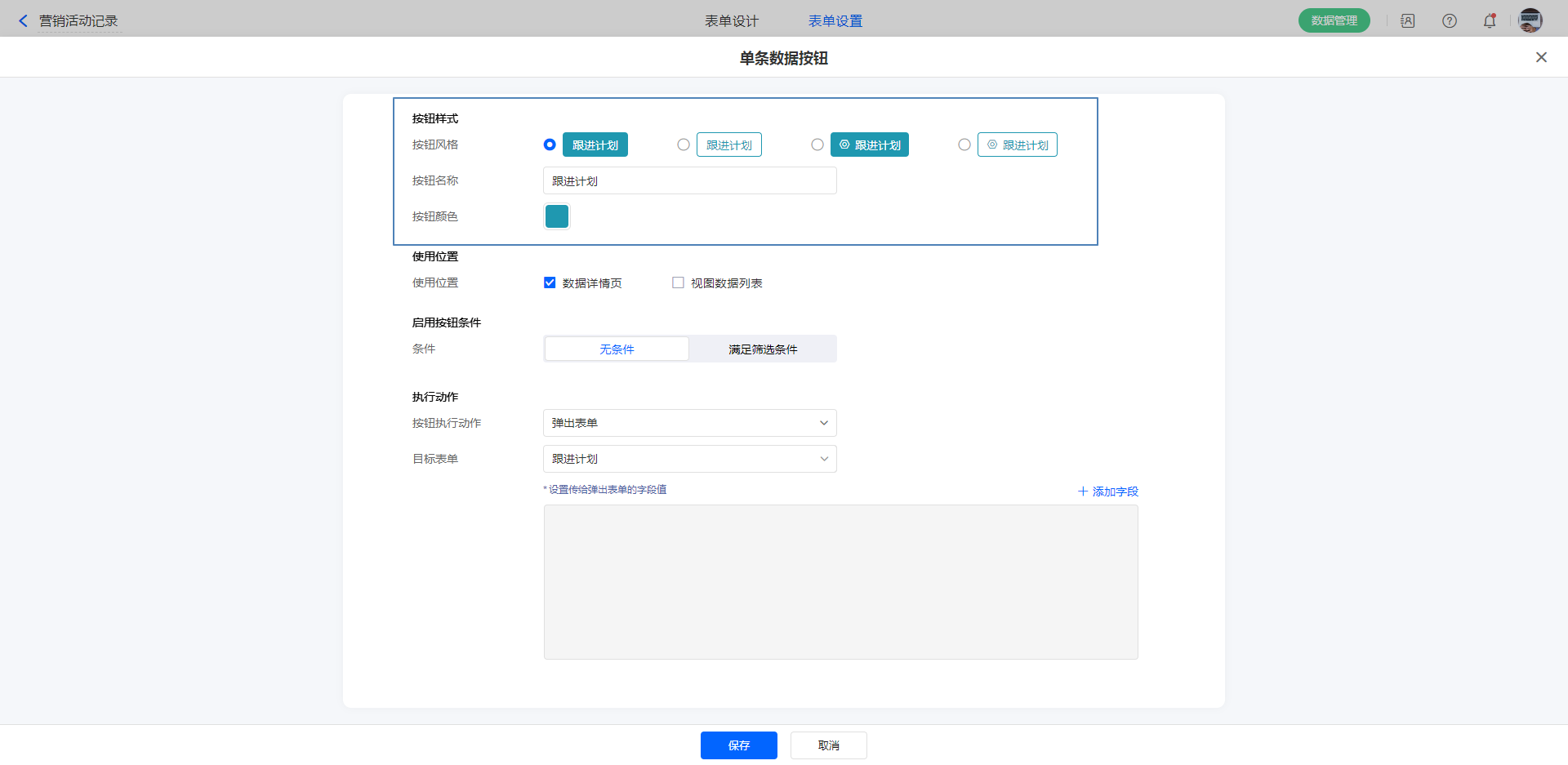
Task: Switch to the 表单设计 tab
Action: coord(731,21)
